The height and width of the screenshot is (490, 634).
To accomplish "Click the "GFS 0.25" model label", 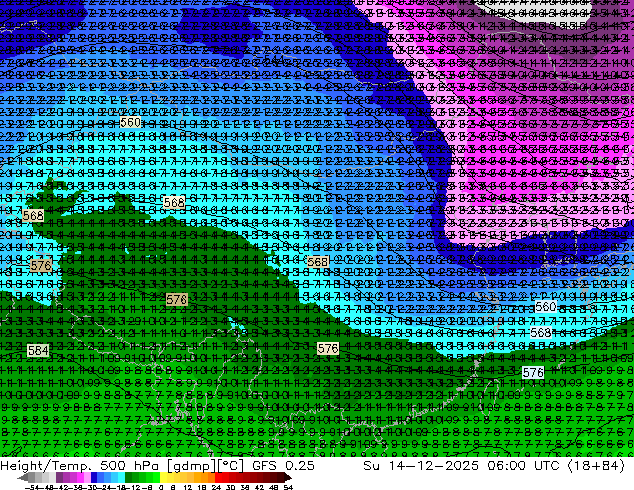I will [283, 465].
